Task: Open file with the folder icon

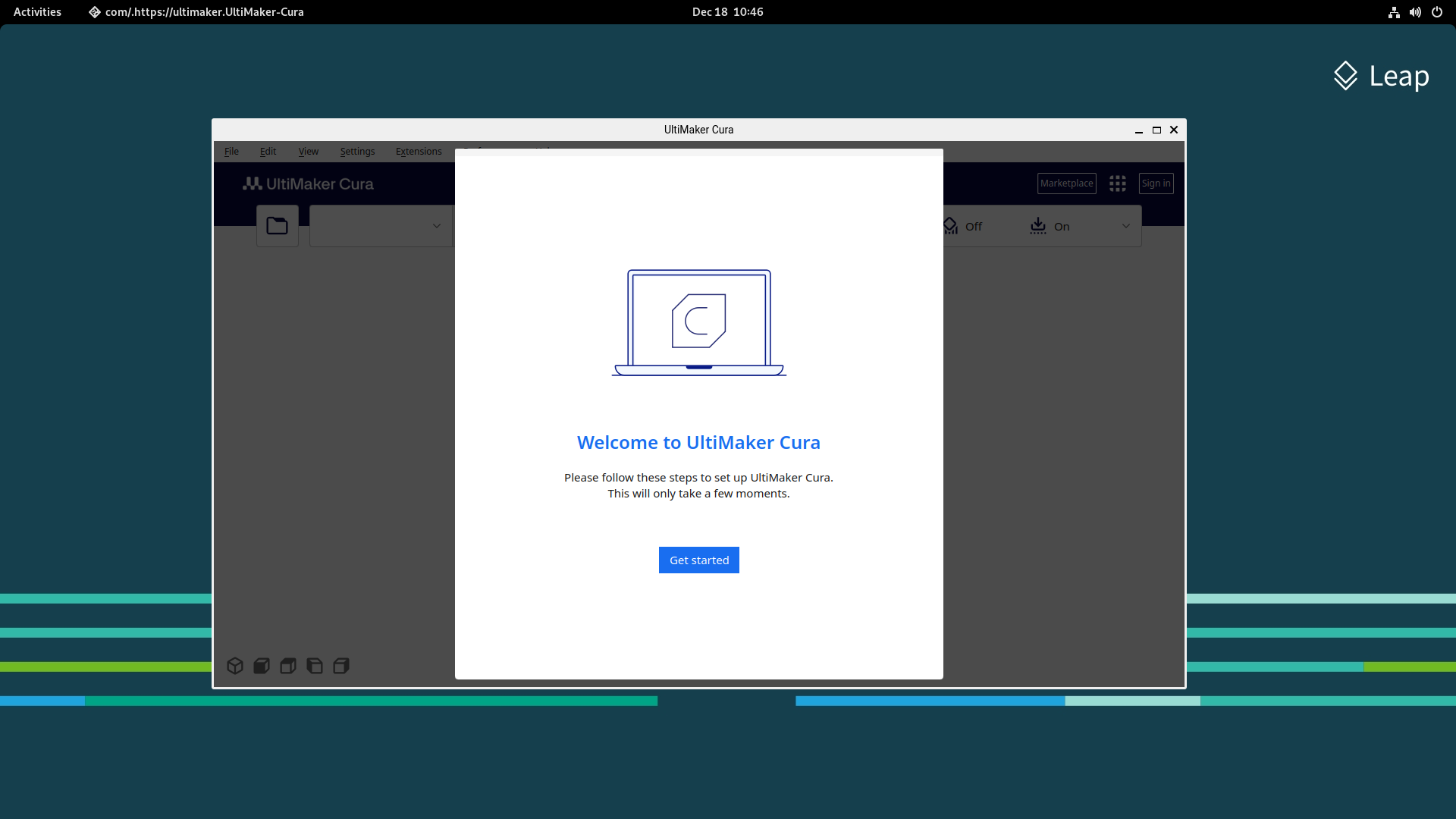Action: [x=278, y=226]
